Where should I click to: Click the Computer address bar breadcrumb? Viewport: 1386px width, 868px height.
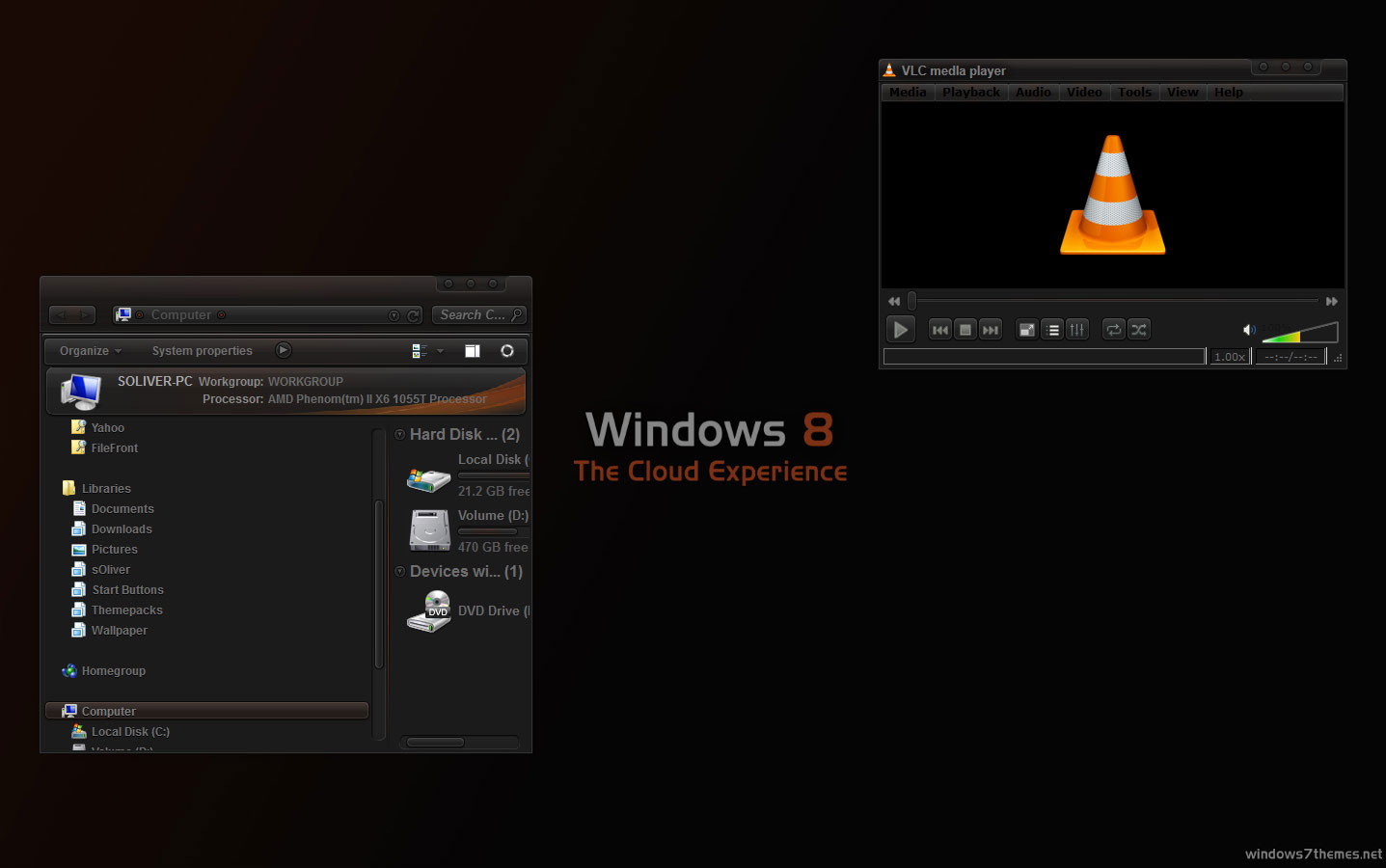[180, 315]
